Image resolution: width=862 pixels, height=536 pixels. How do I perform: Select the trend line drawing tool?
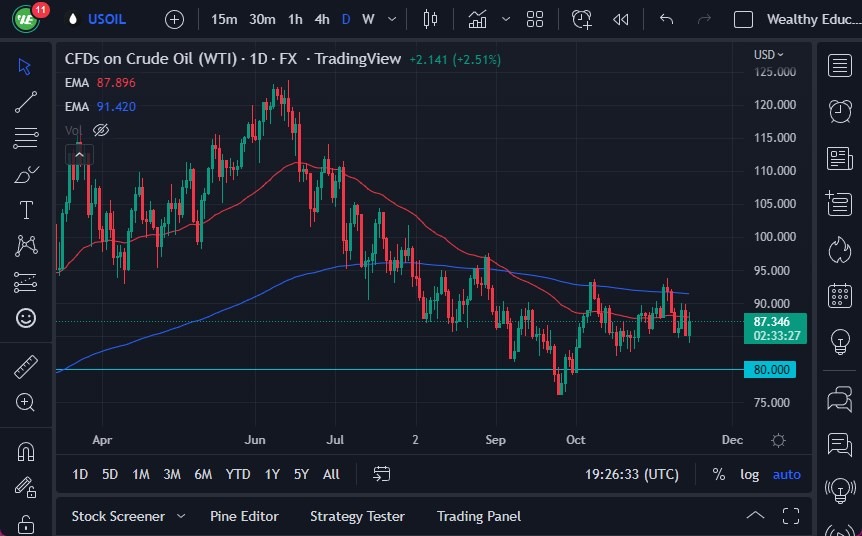(26, 101)
